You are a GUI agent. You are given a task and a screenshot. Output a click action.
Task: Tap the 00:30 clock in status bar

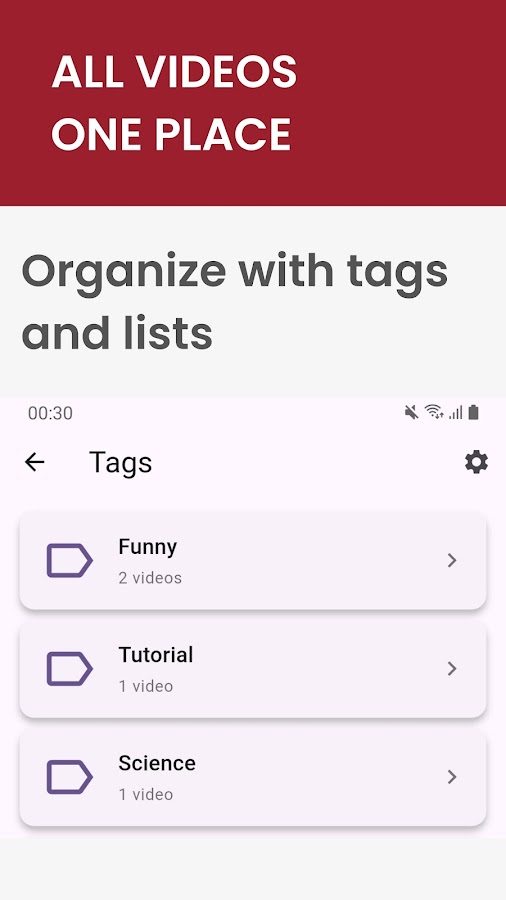(50, 413)
